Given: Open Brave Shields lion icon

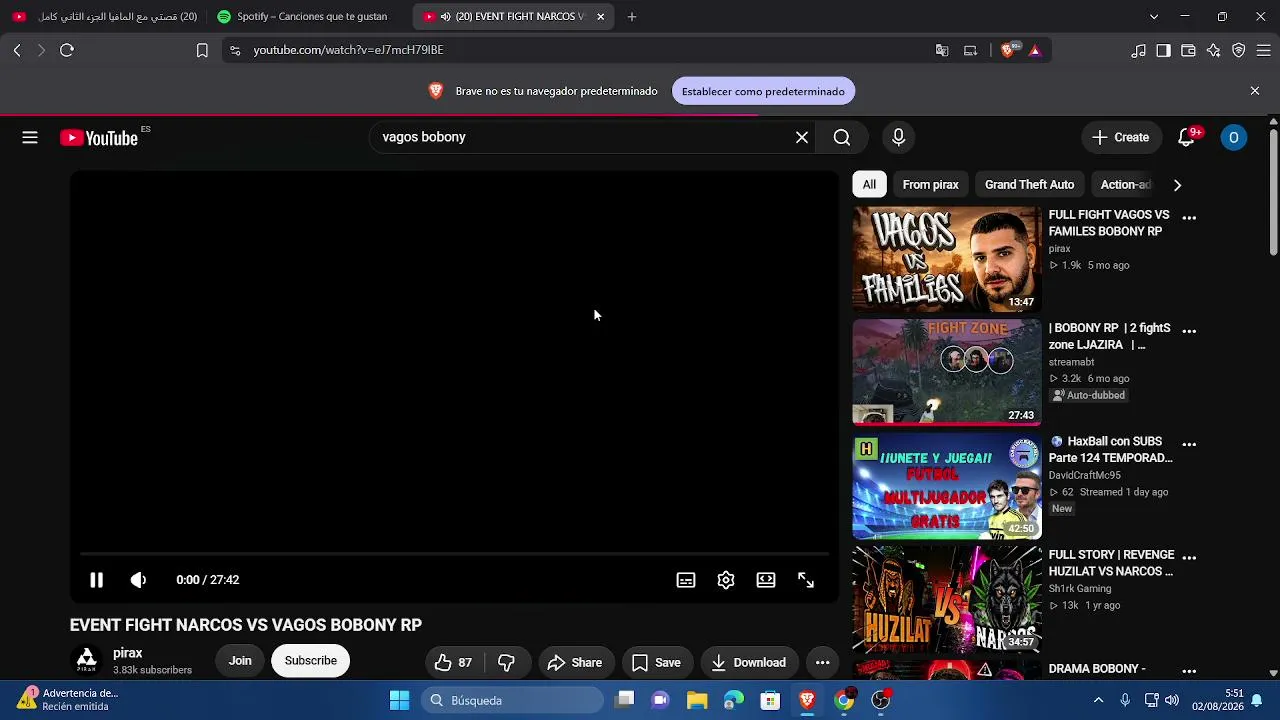Looking at the screenshot, I should click(1009, 50).
